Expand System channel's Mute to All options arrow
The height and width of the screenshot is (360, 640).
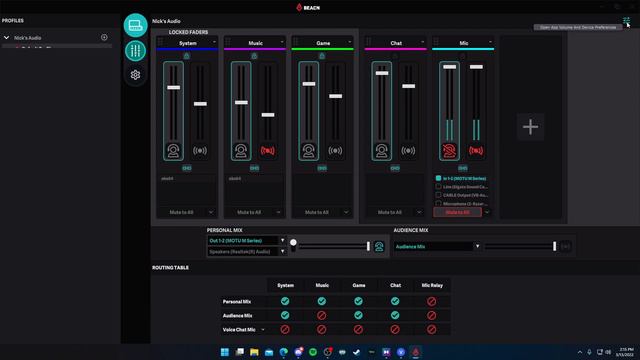coord(211,212)
